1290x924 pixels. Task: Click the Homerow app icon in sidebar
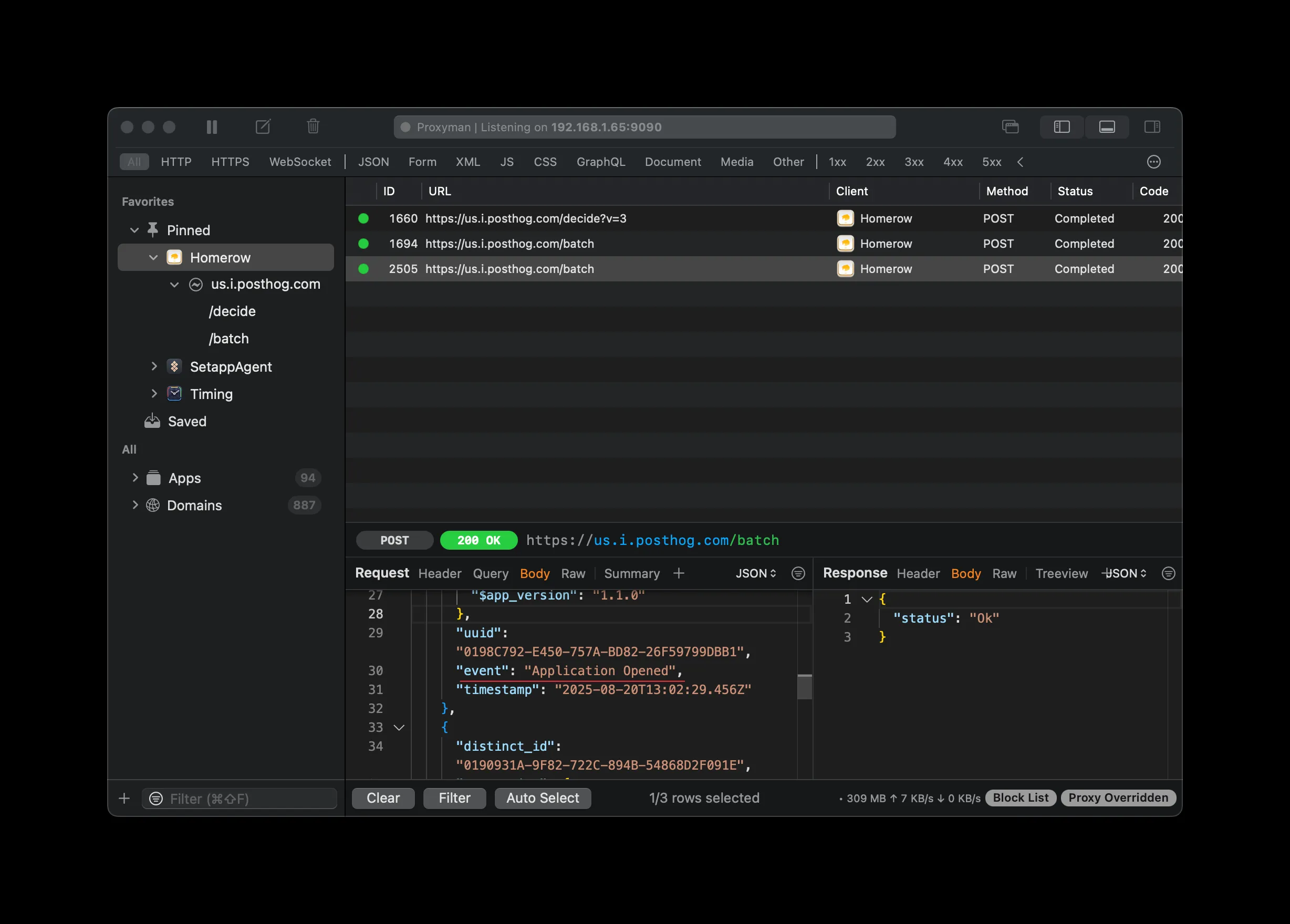pyautogui.click(x=174, y=257)
